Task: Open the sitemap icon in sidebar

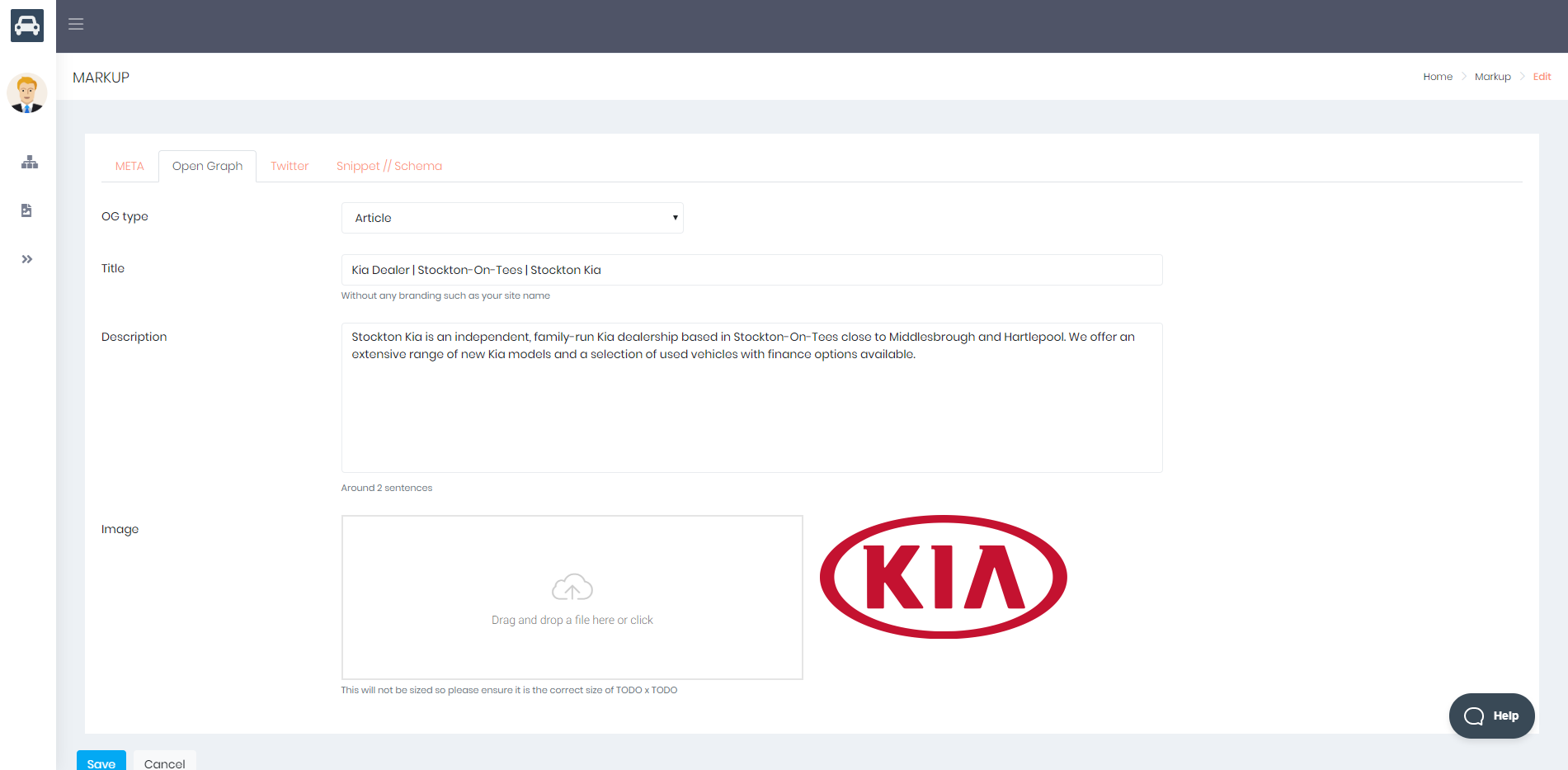Action: pos(30,162)
